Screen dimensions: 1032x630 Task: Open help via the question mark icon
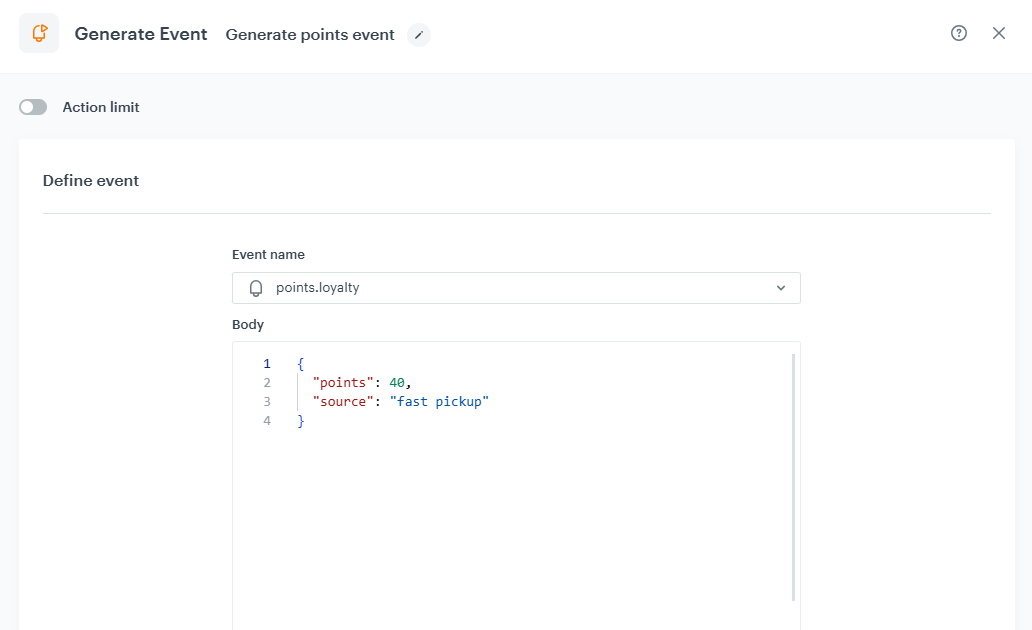[x=958, y=33]
